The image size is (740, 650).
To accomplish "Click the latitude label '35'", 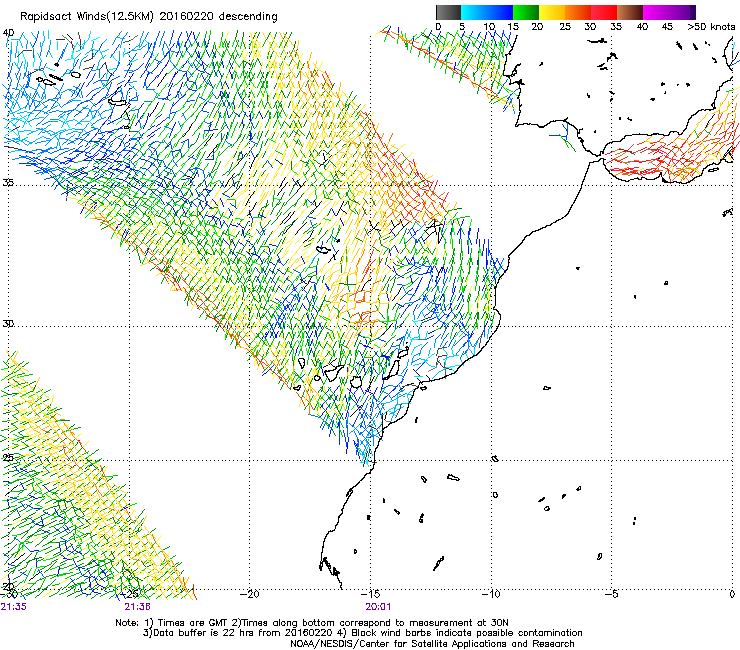I will click(x=8, y=182).
